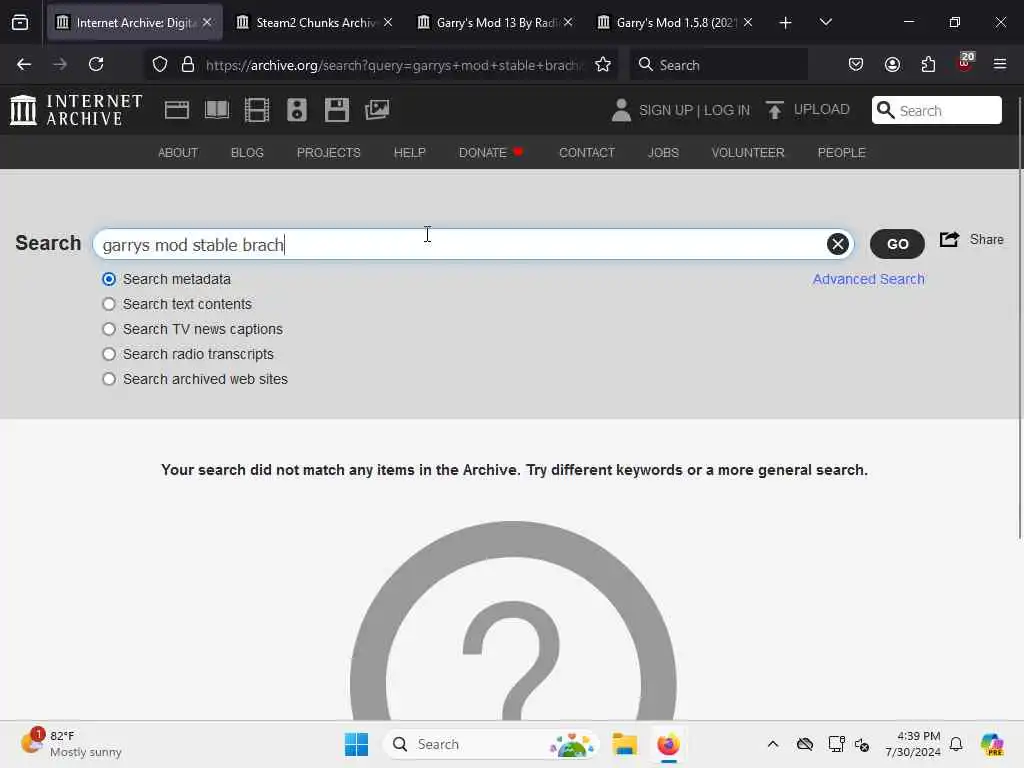Open the notifications bell in system tray
This screenshot has height=768, width=1024.
pyautogui.click(x=956, y=744)
